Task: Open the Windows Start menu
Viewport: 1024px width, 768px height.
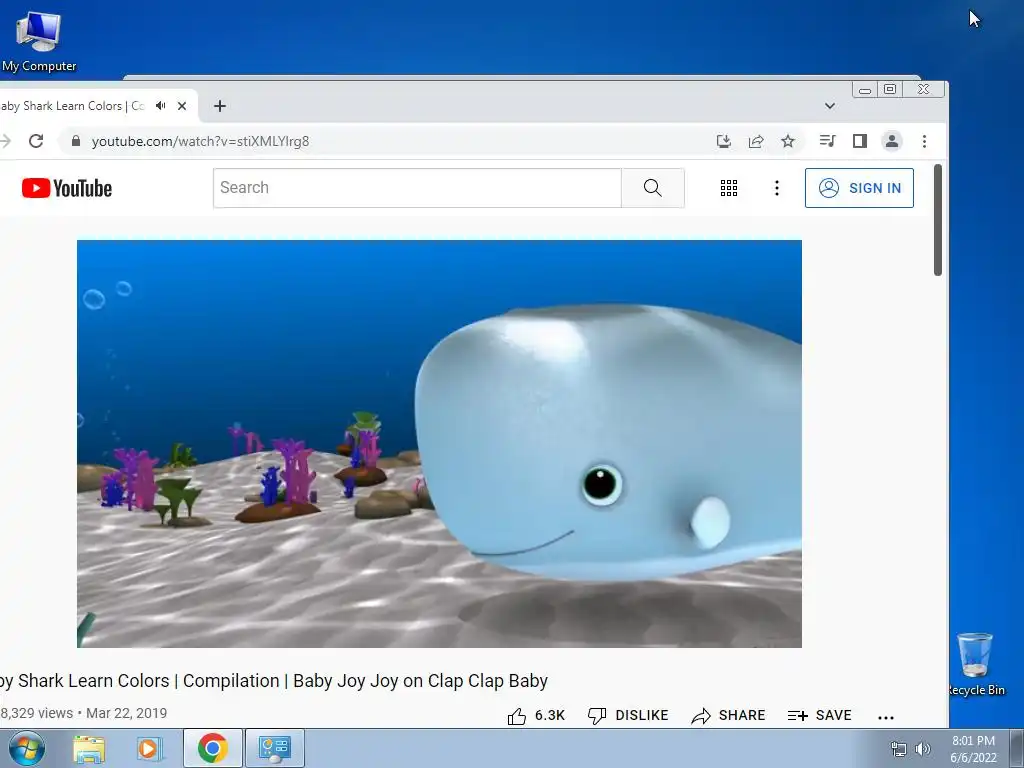Action: [x=27, y=748]
